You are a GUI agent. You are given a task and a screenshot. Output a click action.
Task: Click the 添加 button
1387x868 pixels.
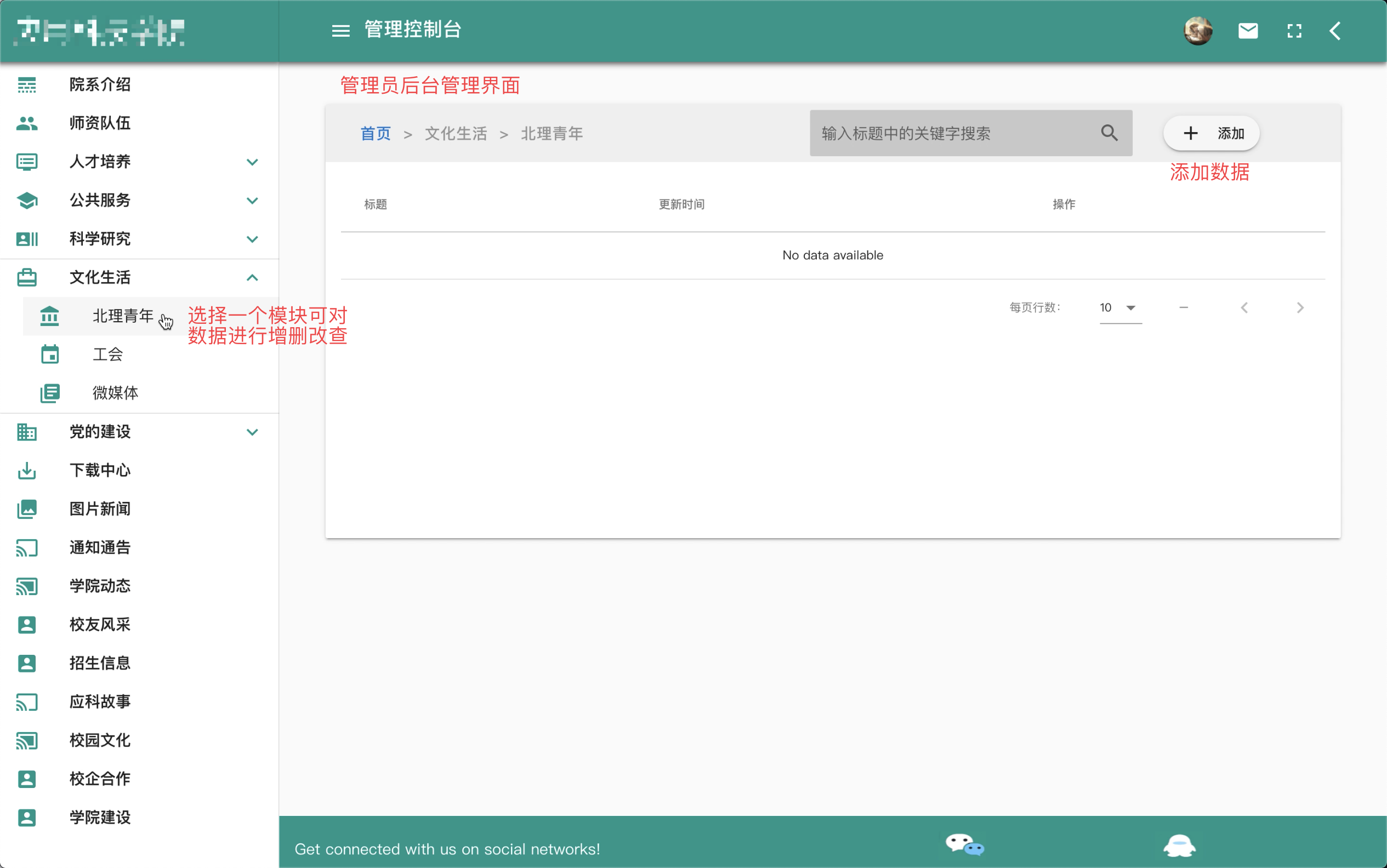[1211, 133]
